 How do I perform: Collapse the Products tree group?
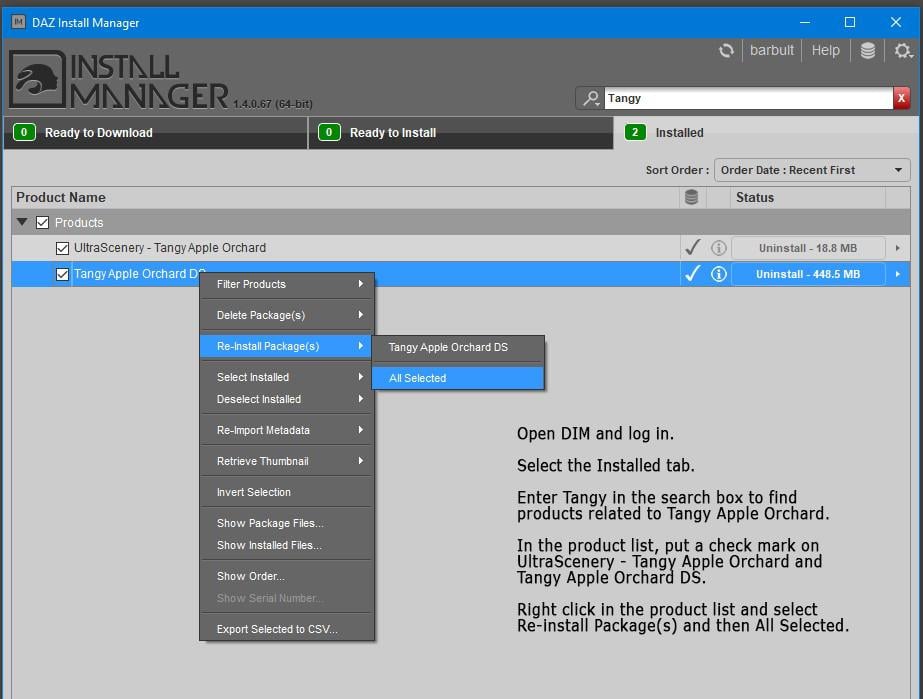point(22,222)
